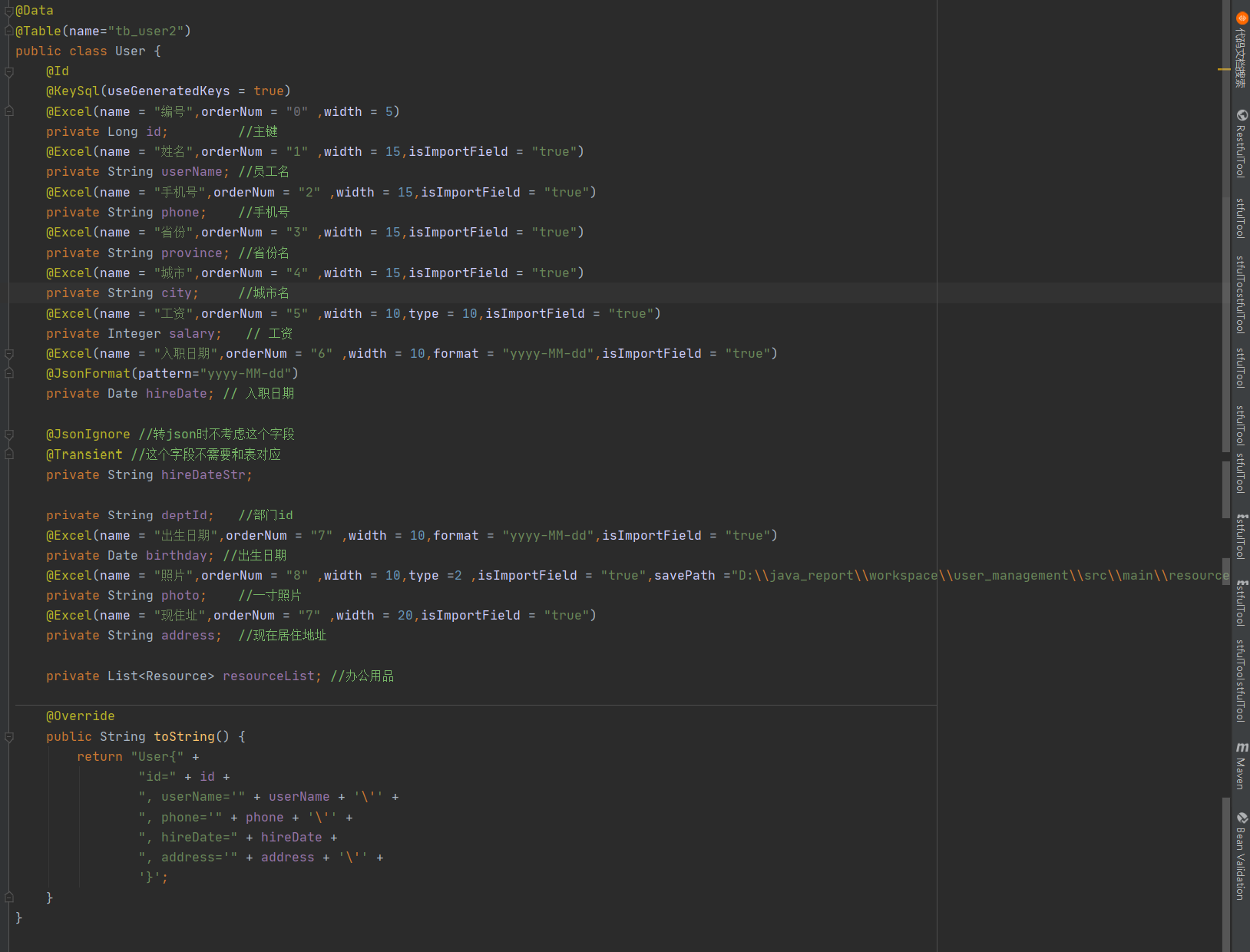Toggle fold marker beside @Id annotation
Screen dimensions: 1250x952
point(9,71)
